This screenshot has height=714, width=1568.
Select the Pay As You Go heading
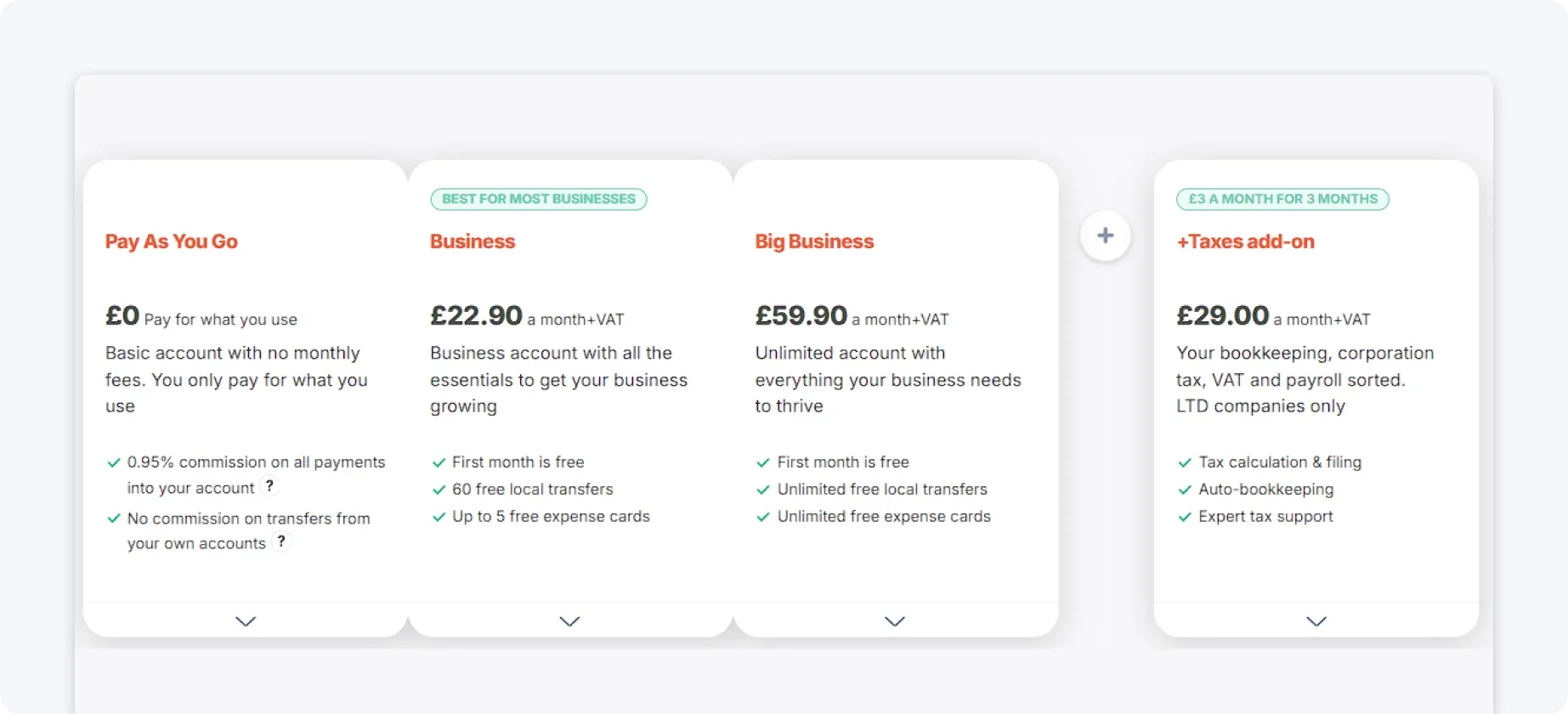coord(172,241)
